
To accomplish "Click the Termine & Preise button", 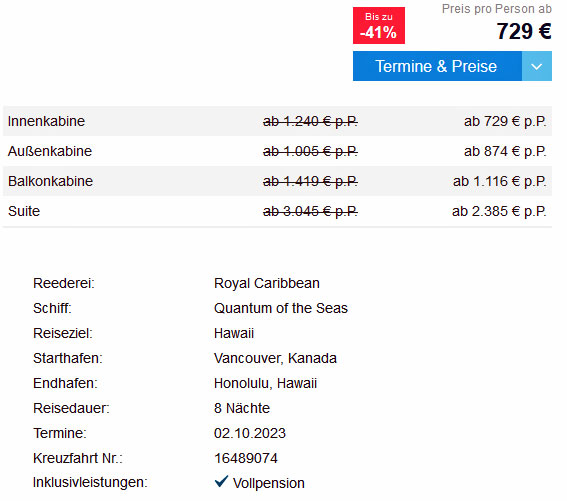I will 437,66.
